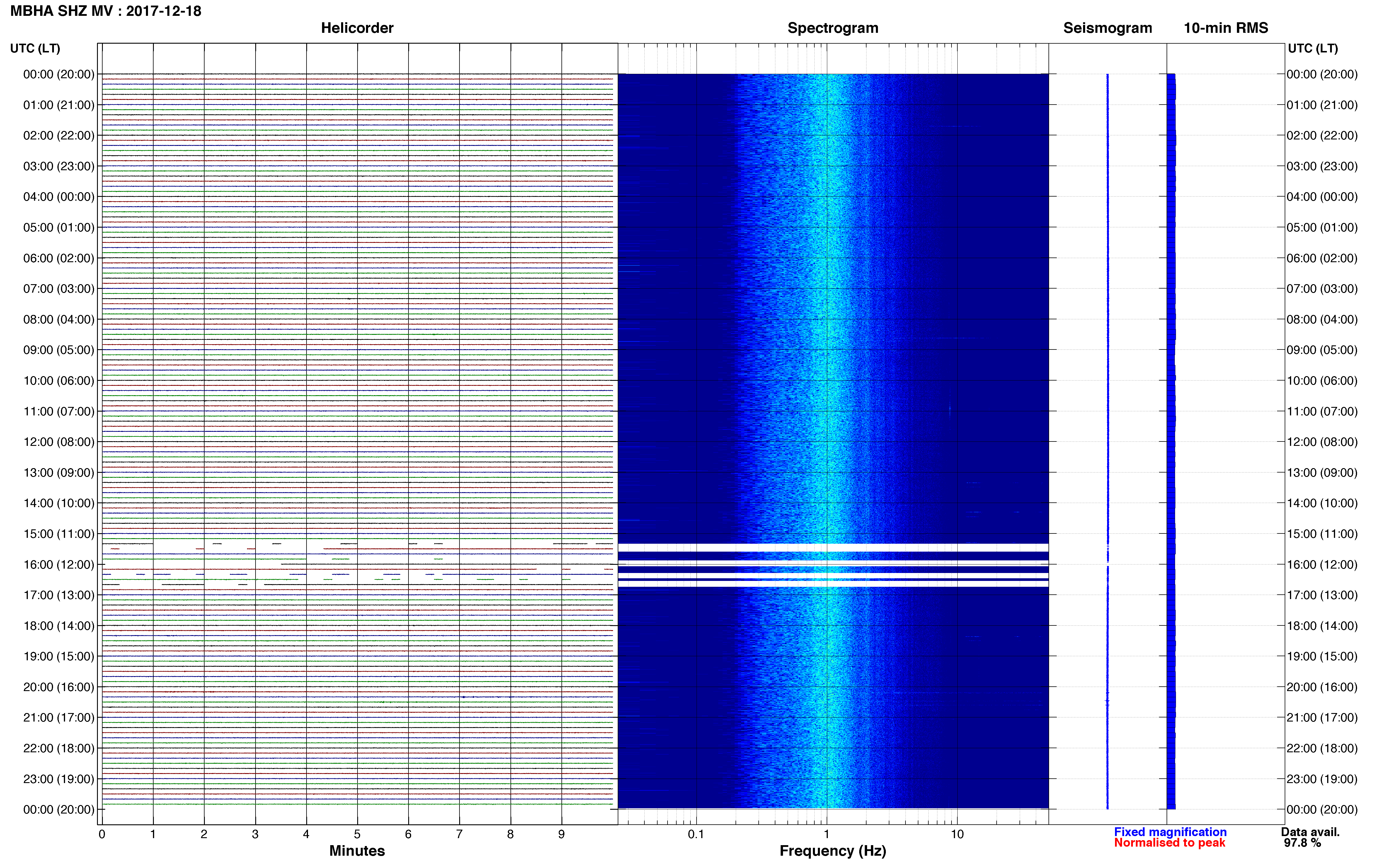Click left time label '05:00 (01:00)'
Viewport: 1389px width, 868px height.
[59, 227]
